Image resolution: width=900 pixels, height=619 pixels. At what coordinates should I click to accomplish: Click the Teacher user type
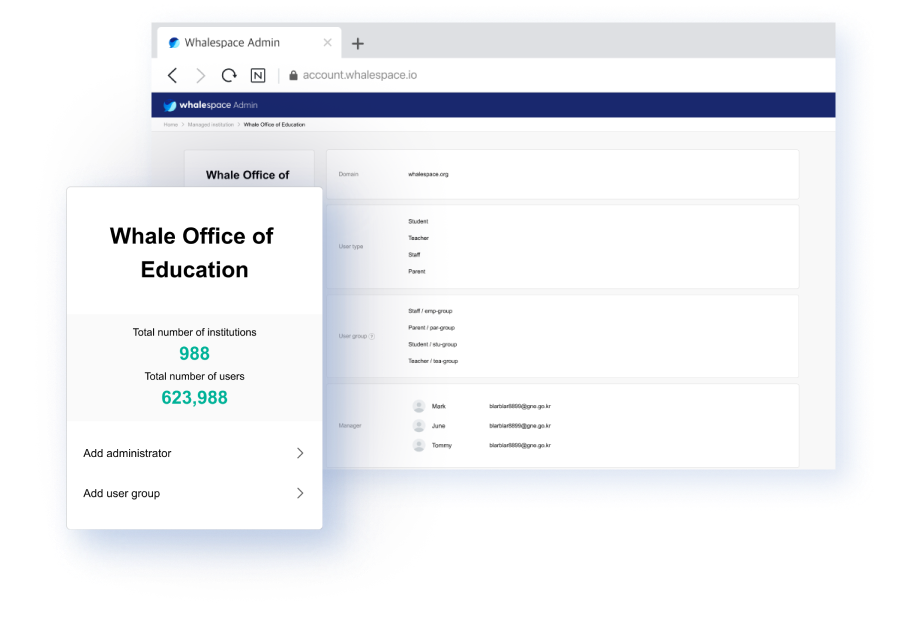pos(418,238)
